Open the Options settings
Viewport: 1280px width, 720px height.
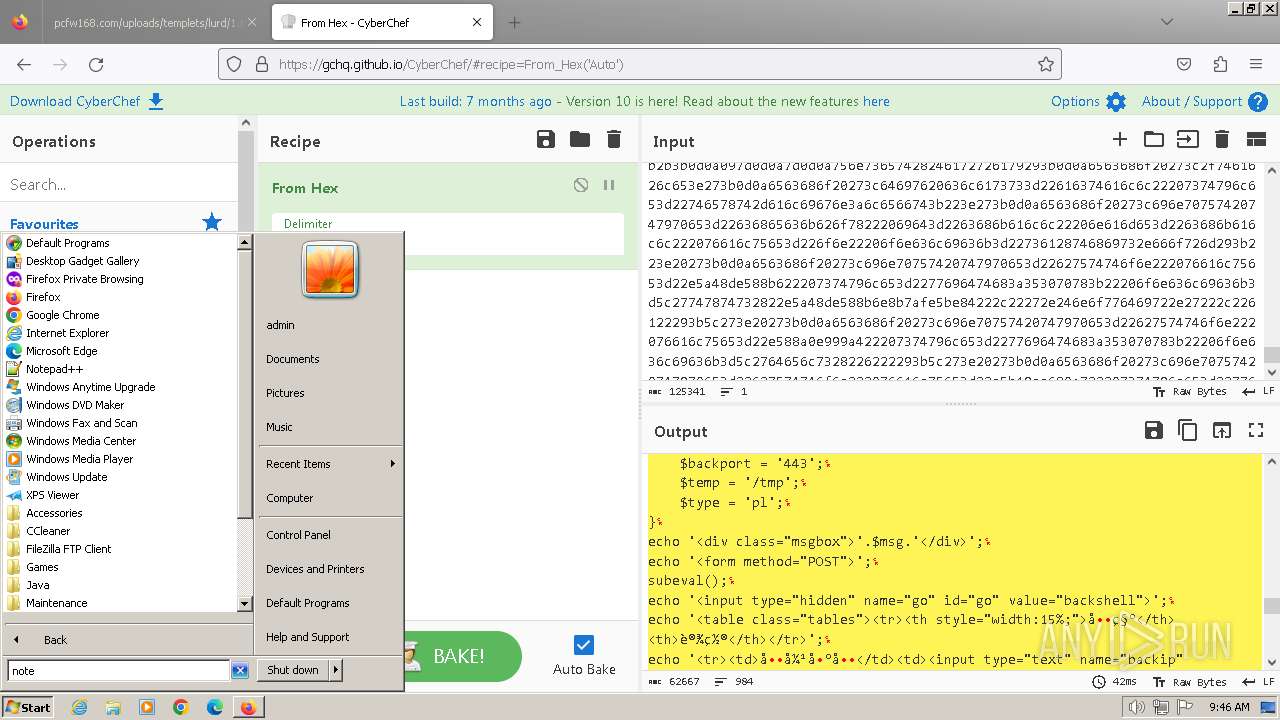coord(1088,101)
